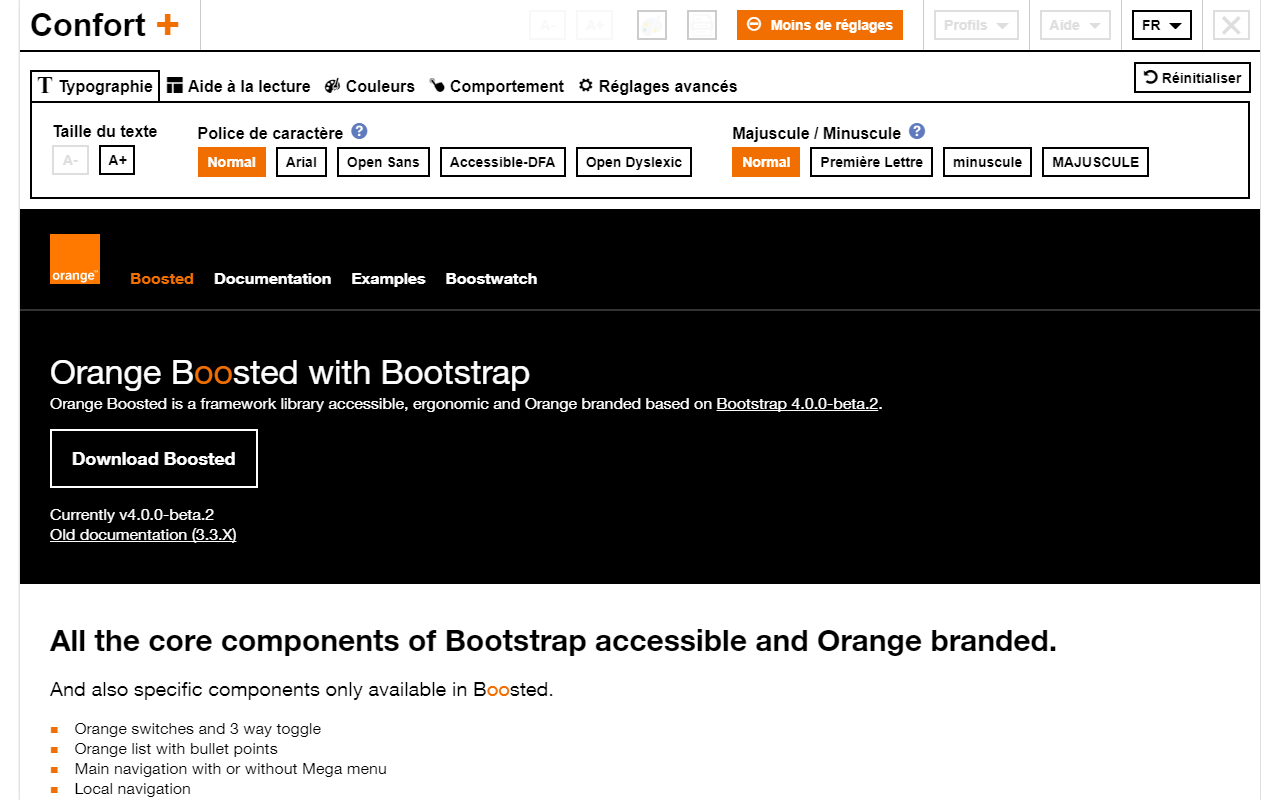Viewport: 1280px width, 800px height.
Task: Select the Open Sans font option
Action: [x=383, y=162]
